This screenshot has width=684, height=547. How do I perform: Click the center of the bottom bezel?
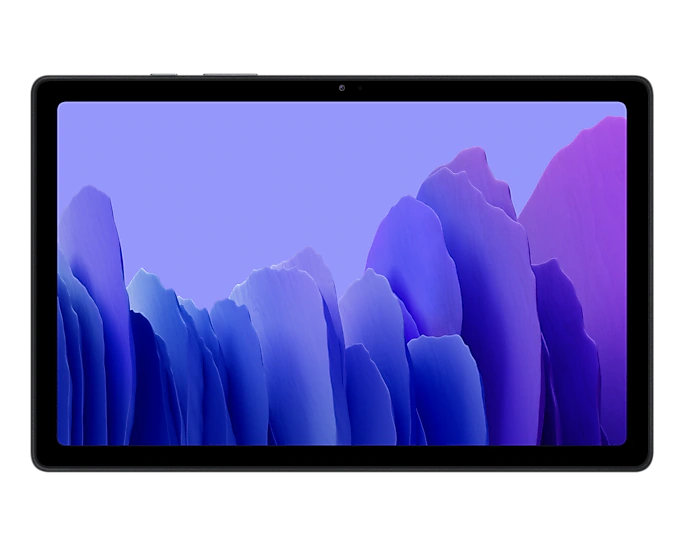(x=342, y=457)
